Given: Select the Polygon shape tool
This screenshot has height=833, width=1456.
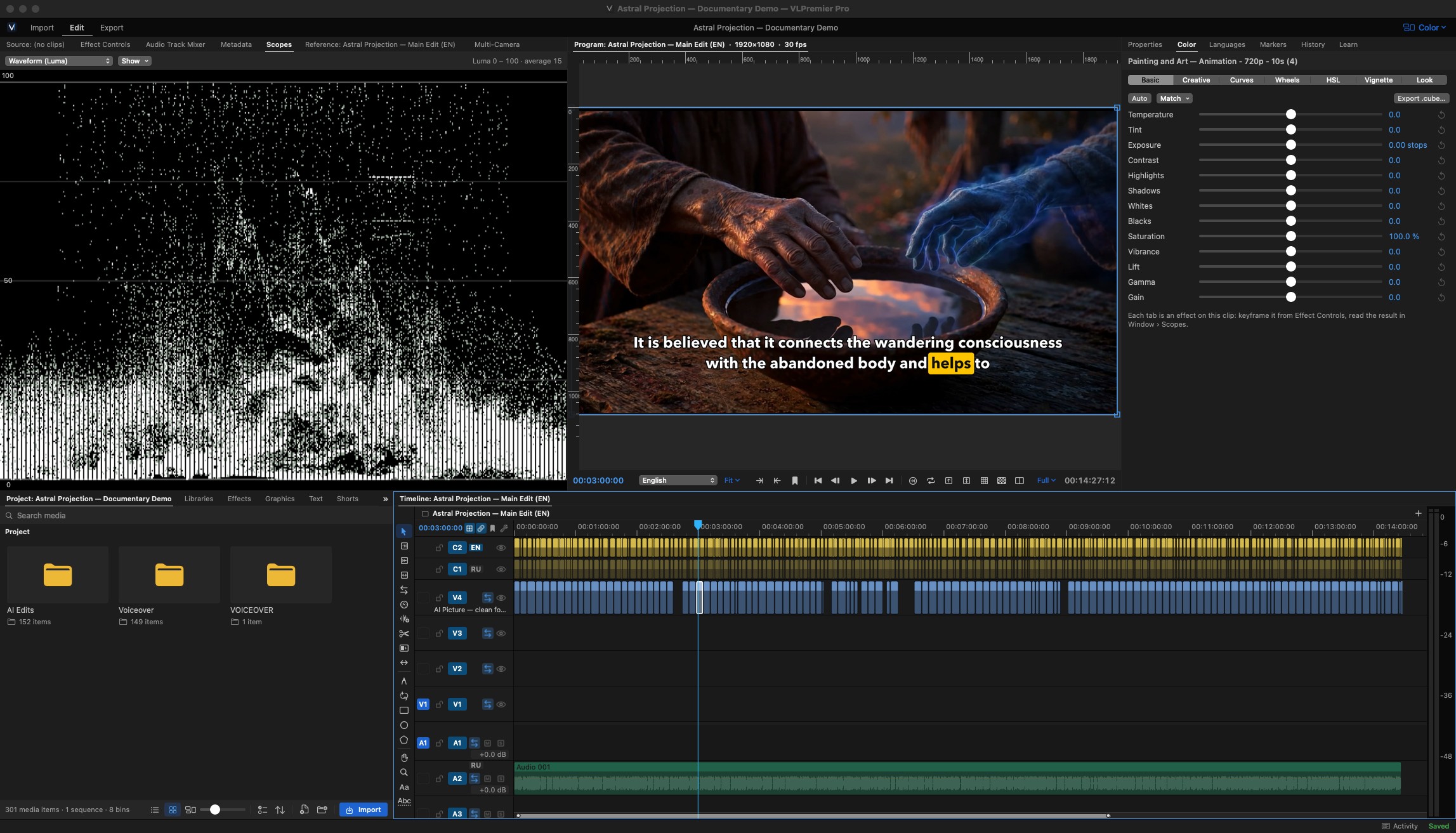Looking at the screenshot, I should point(403,740).
